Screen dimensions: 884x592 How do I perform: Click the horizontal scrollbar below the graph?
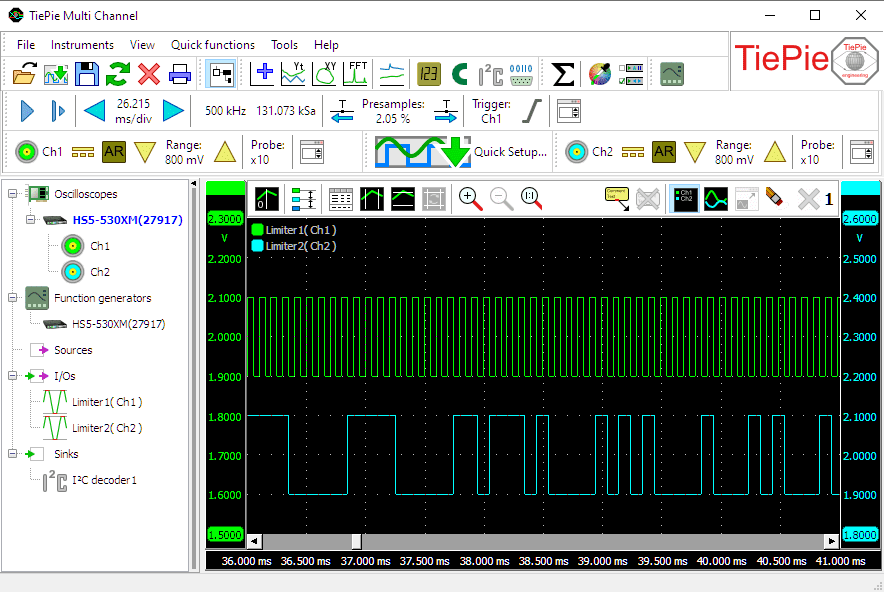(x=355, y=540)
